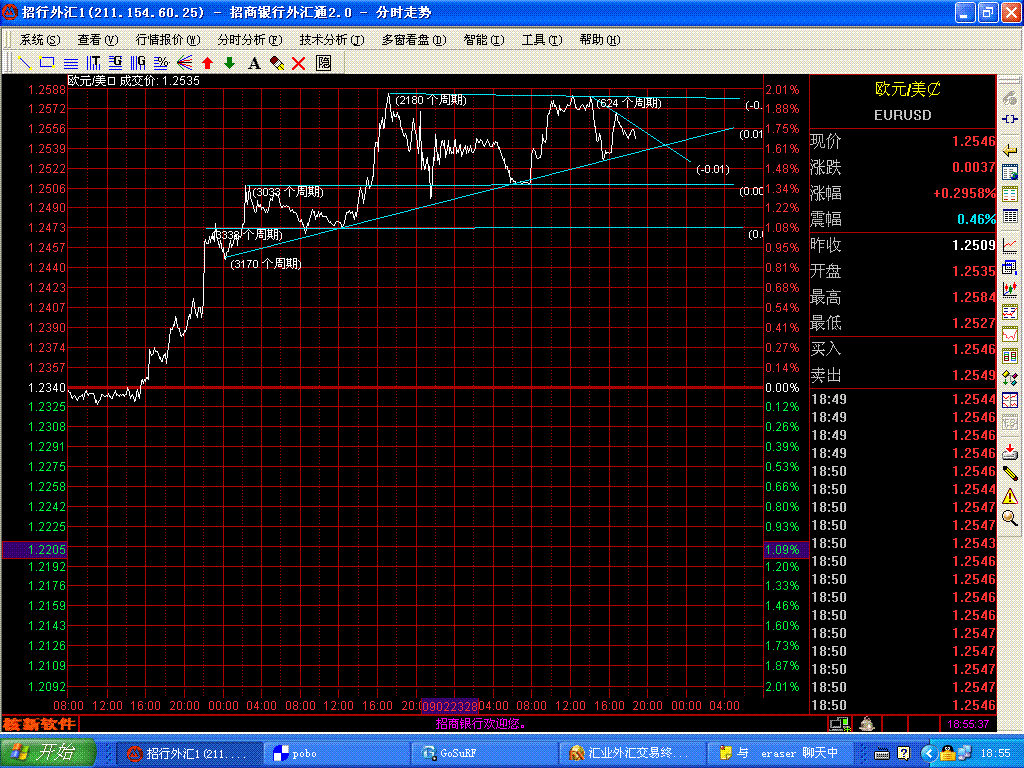The height and width of the screenshot is (768, 1024).
Task: Open the 行情报价 menu
Action: tap(168, 40)
